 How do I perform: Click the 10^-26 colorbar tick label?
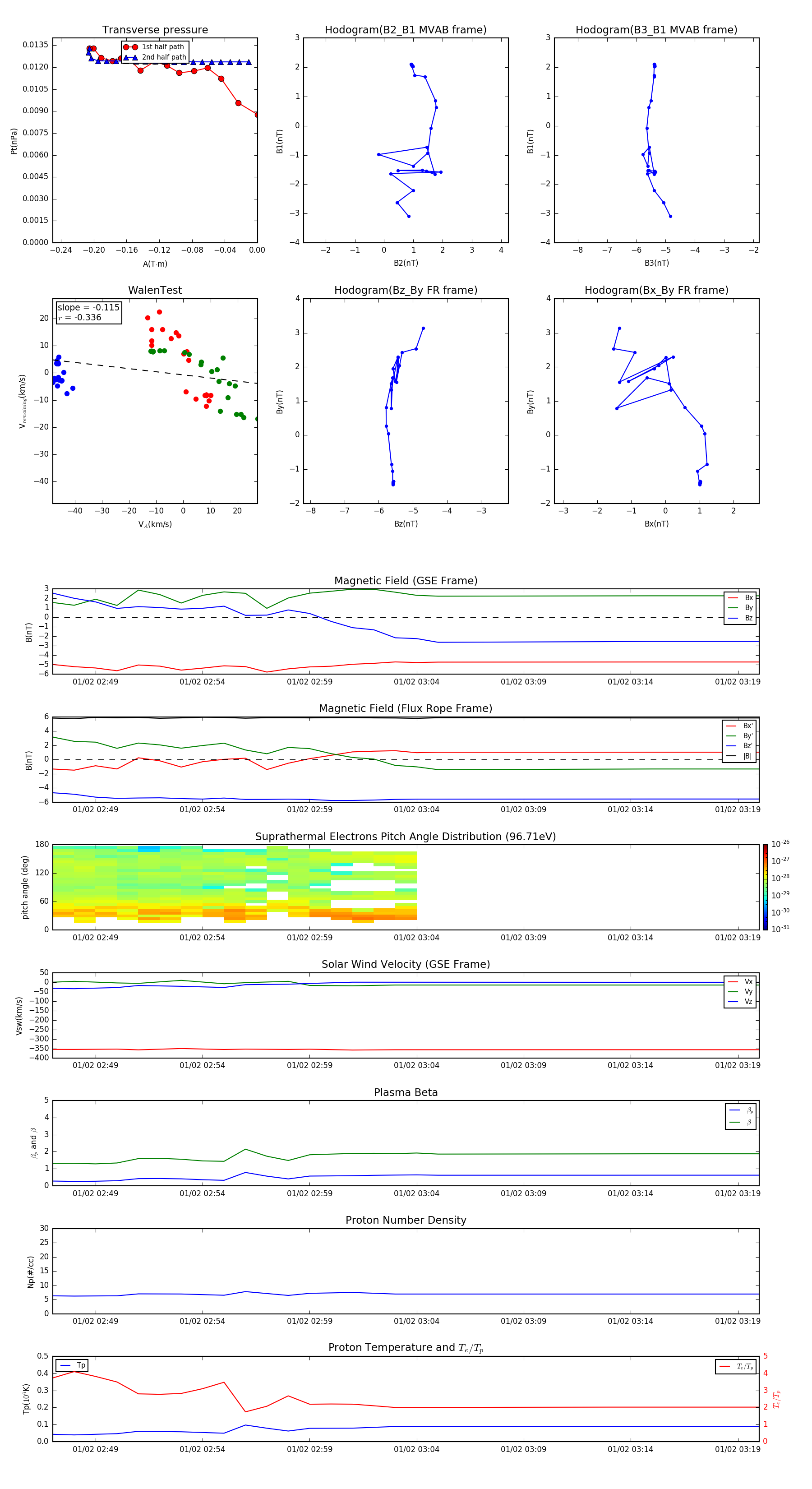(780, 844)
